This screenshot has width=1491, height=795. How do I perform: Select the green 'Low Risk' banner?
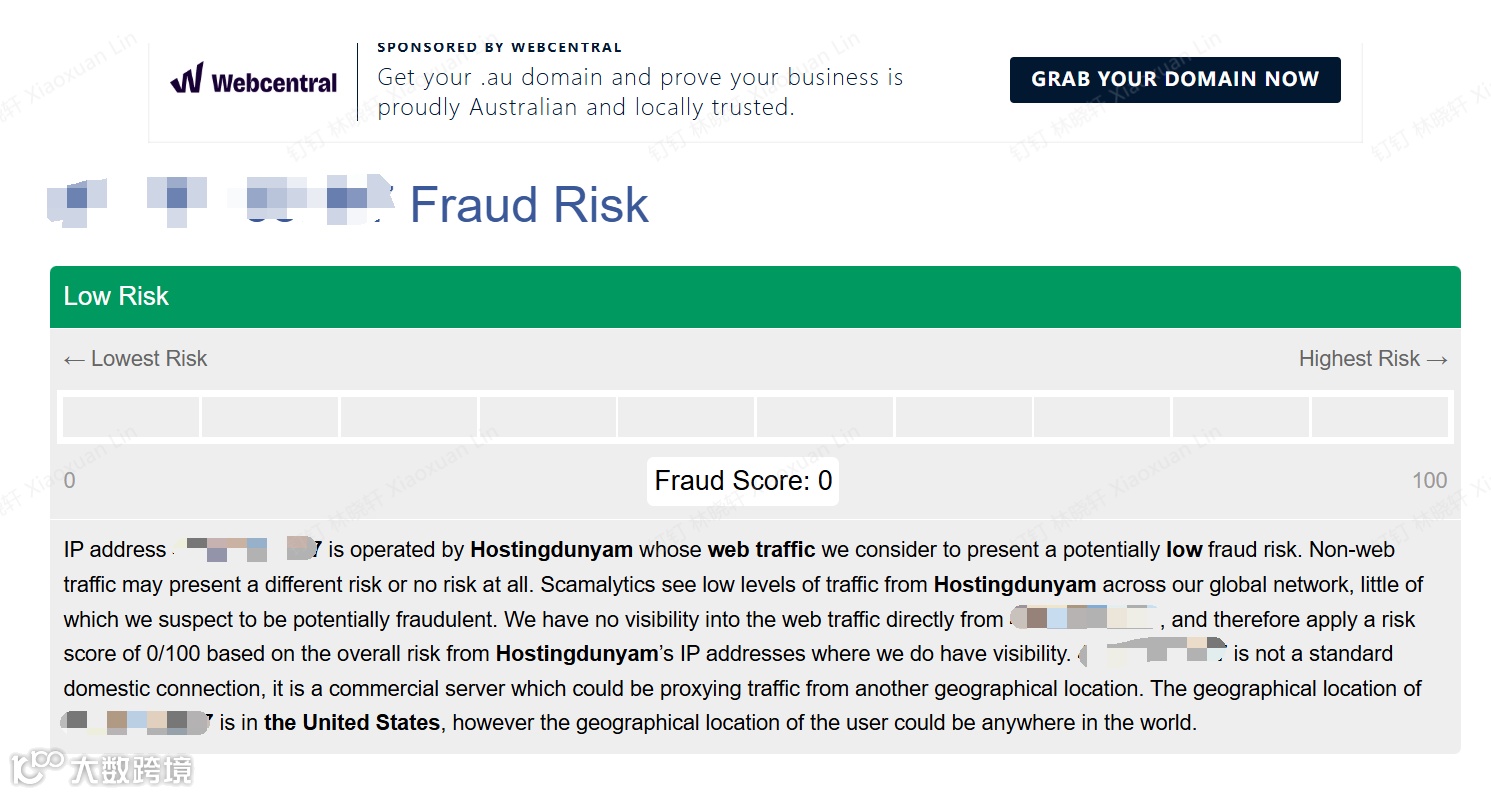(755, 296)
